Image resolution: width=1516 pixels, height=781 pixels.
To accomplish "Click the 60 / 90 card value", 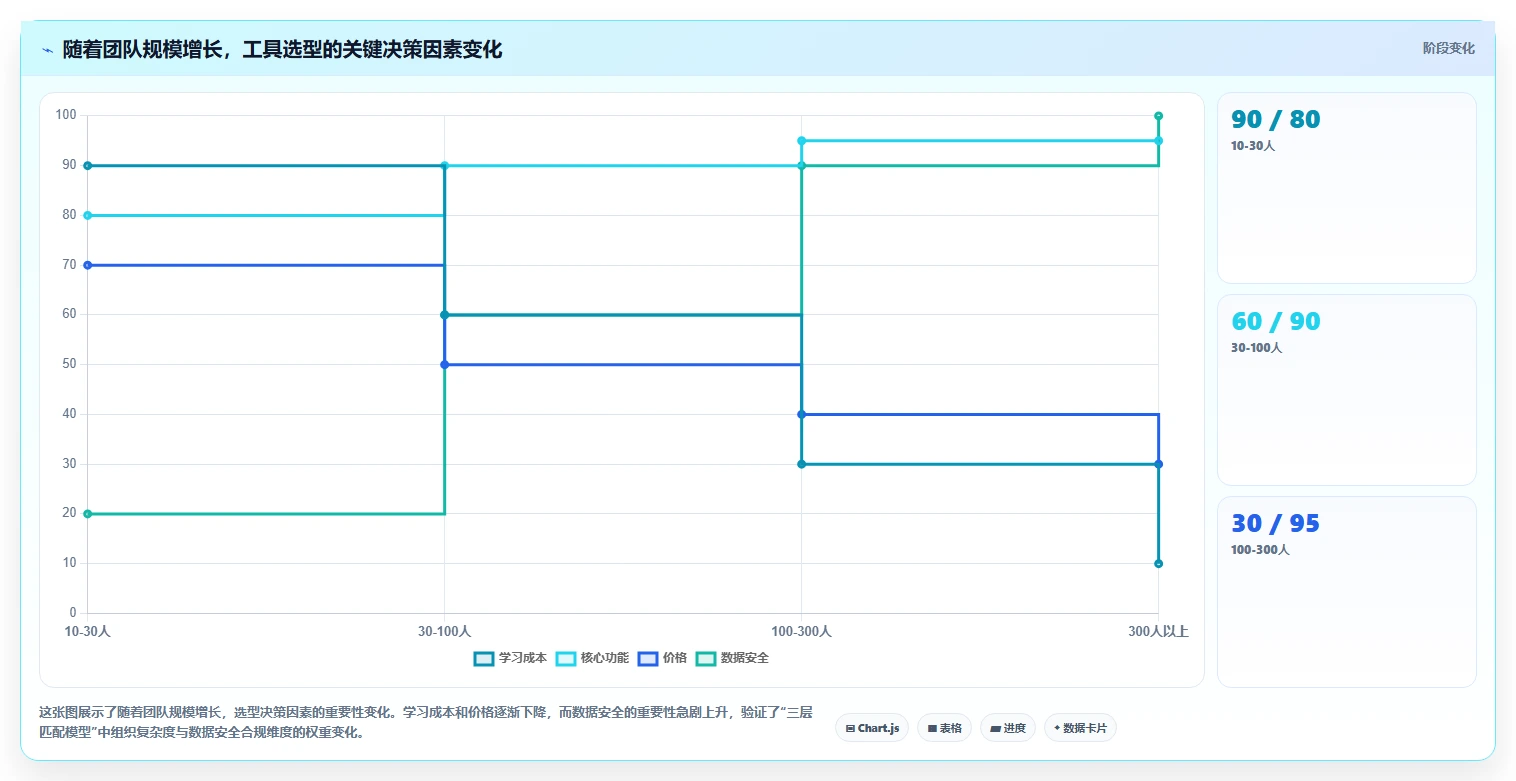I will 1275,321.
